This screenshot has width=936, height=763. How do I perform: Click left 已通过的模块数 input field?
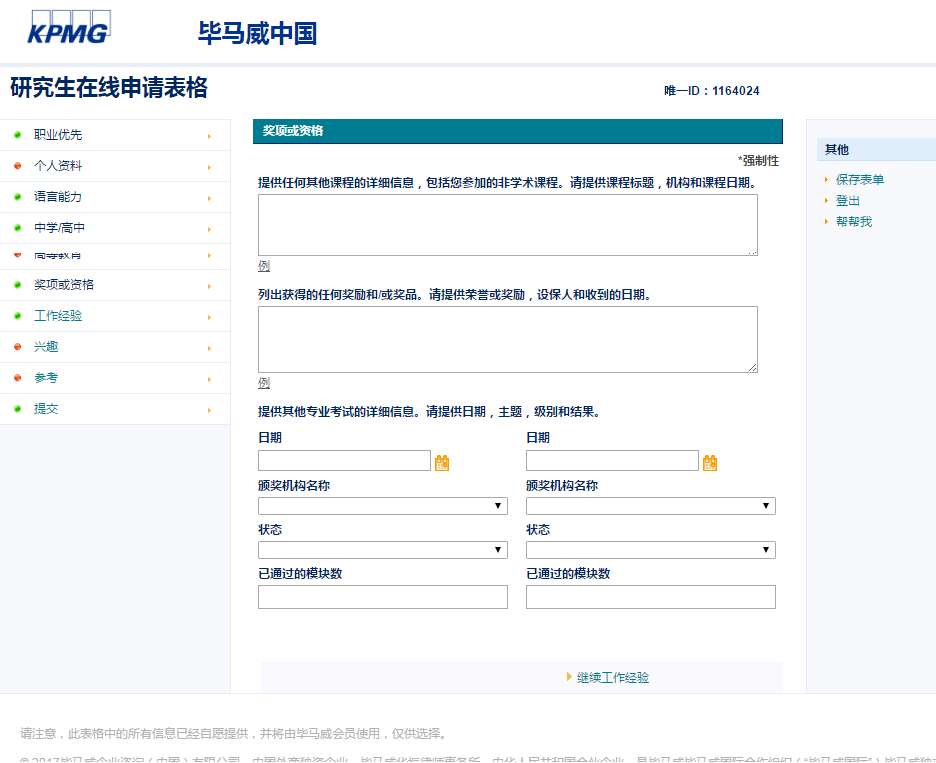click(383, 597)
